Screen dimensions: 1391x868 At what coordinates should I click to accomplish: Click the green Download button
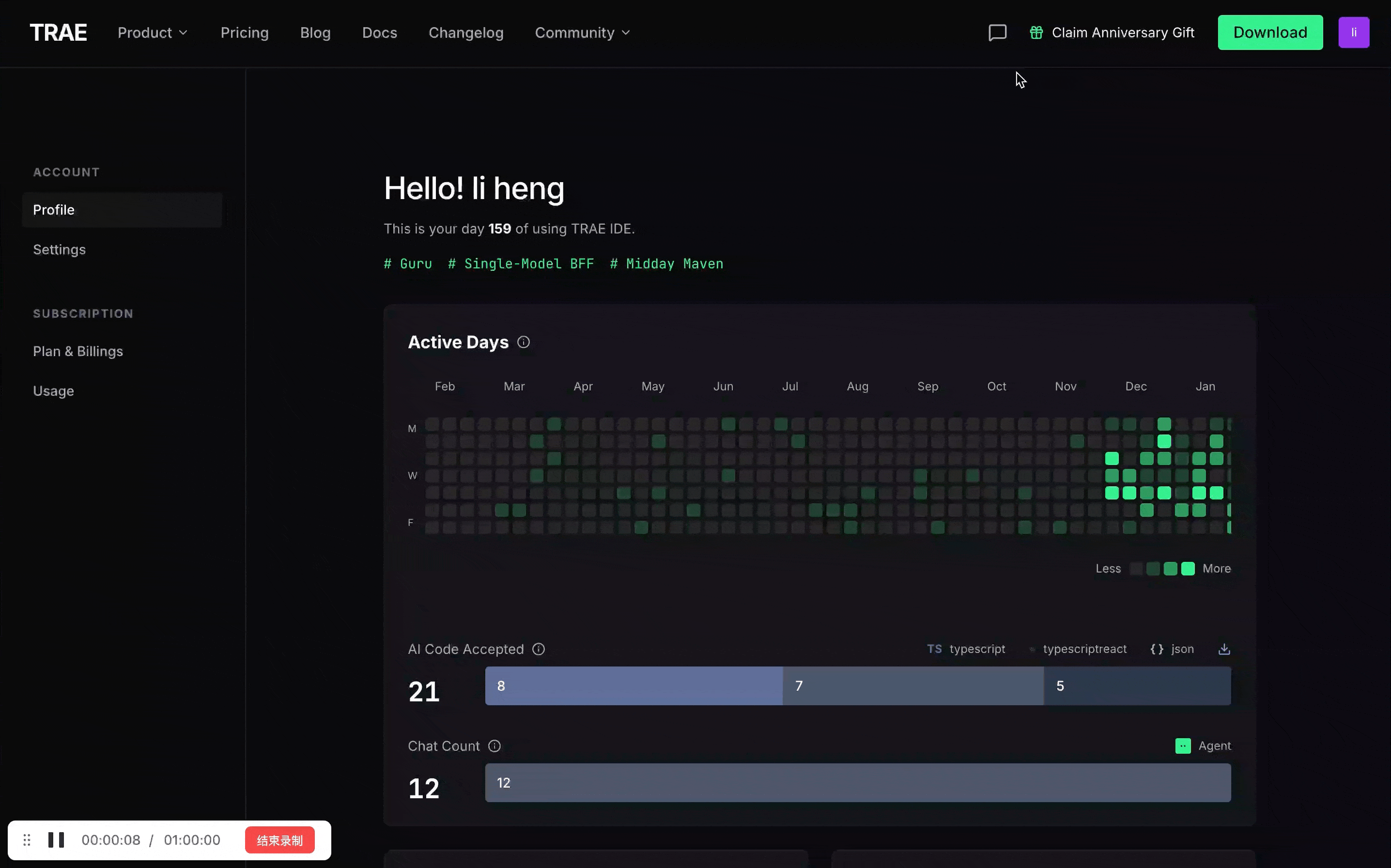click(1270, 33)
